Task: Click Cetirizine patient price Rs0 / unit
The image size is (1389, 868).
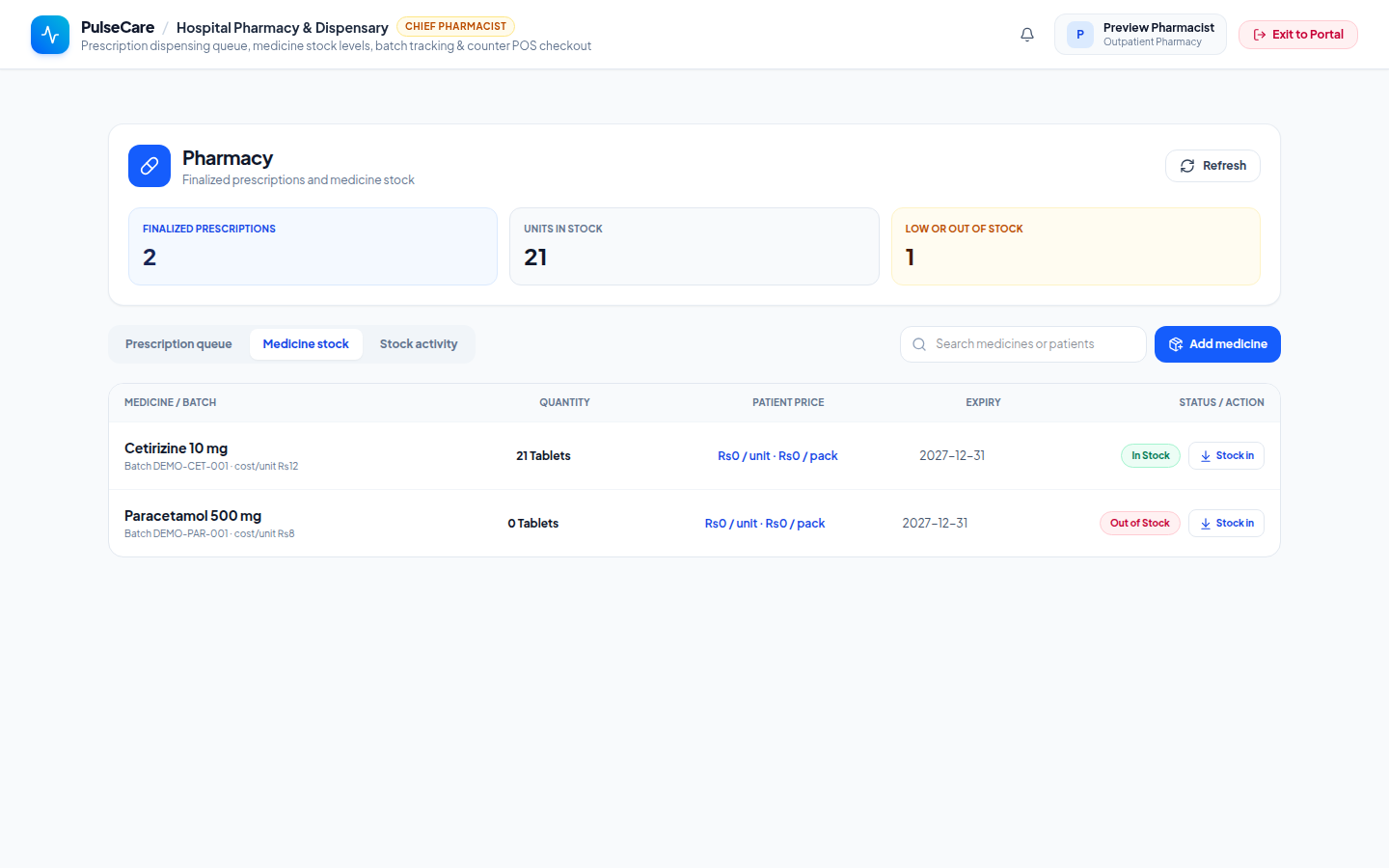Action: (744, 456)
